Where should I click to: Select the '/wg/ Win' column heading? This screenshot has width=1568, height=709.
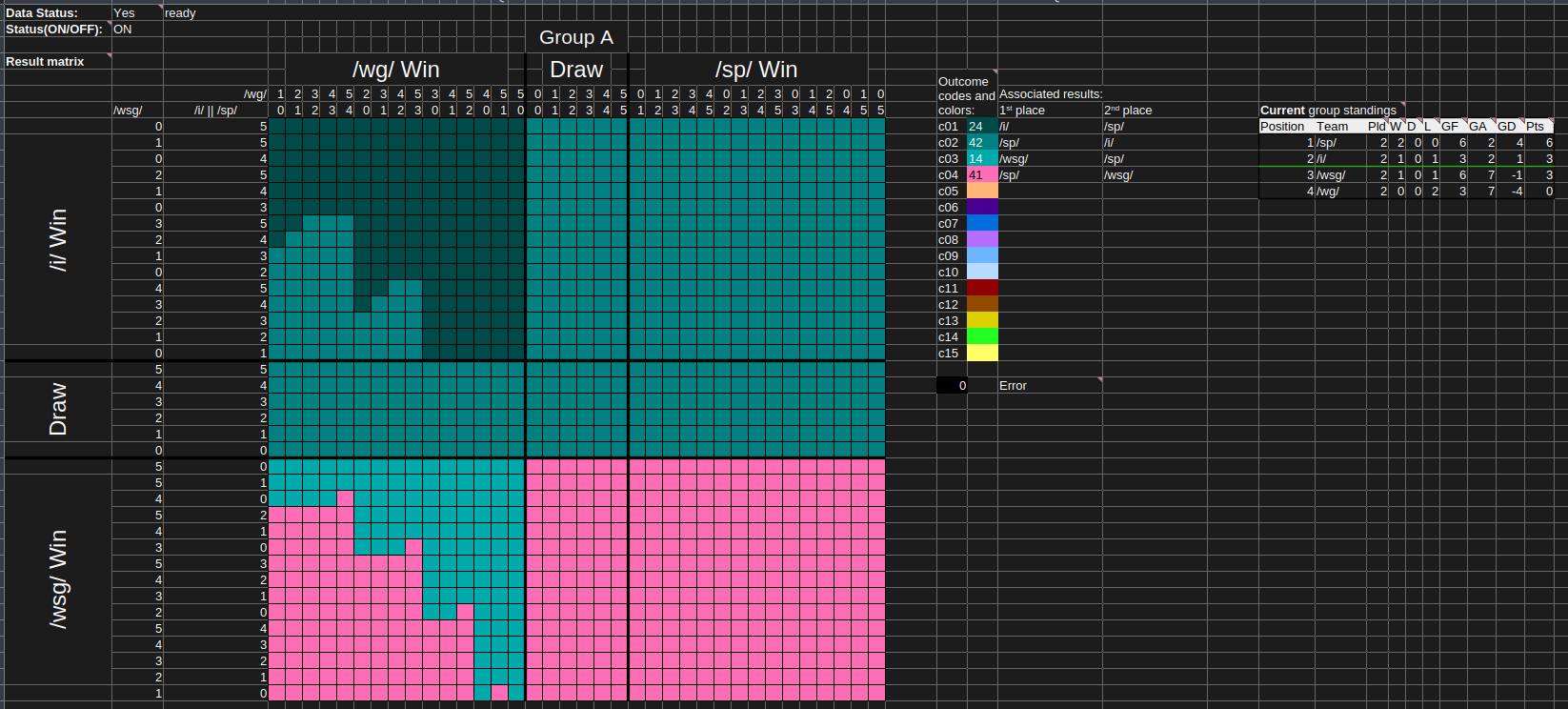[396, 70]
